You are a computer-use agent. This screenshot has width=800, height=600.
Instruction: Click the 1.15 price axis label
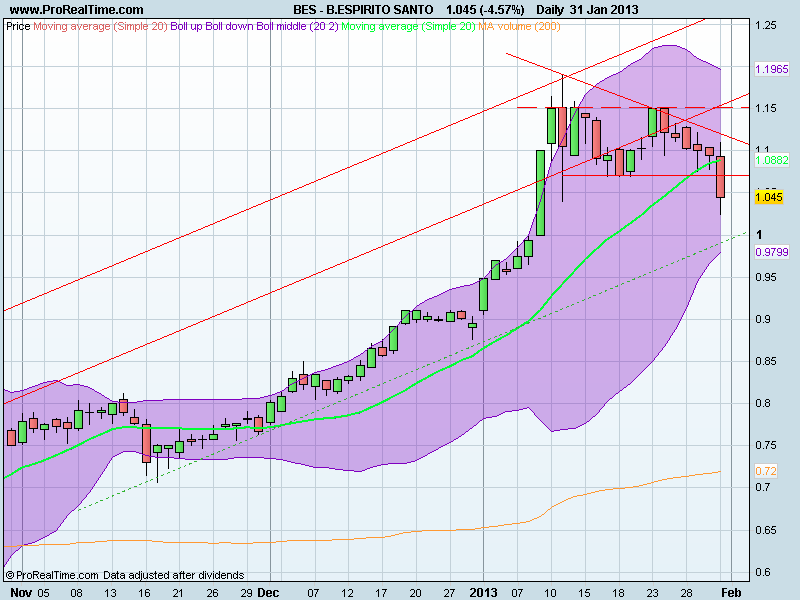click(766, 108)
